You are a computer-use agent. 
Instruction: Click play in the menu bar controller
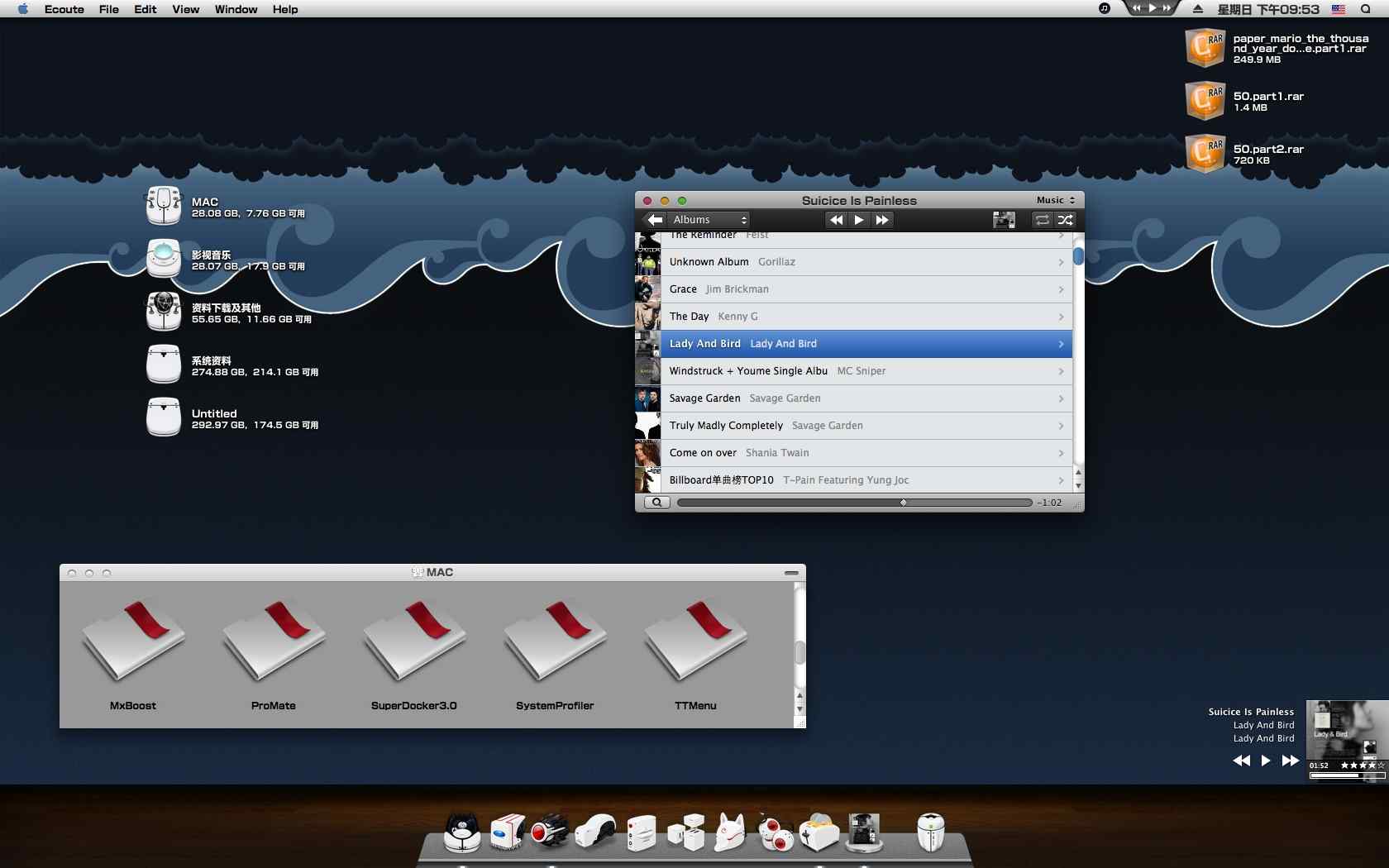tap(1152, 7)
